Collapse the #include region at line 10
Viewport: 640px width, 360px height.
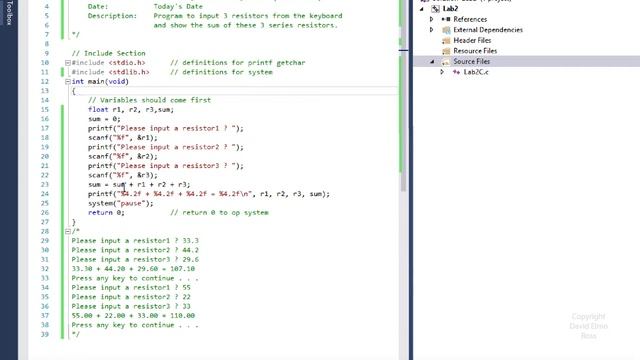(x=68, y=63)
